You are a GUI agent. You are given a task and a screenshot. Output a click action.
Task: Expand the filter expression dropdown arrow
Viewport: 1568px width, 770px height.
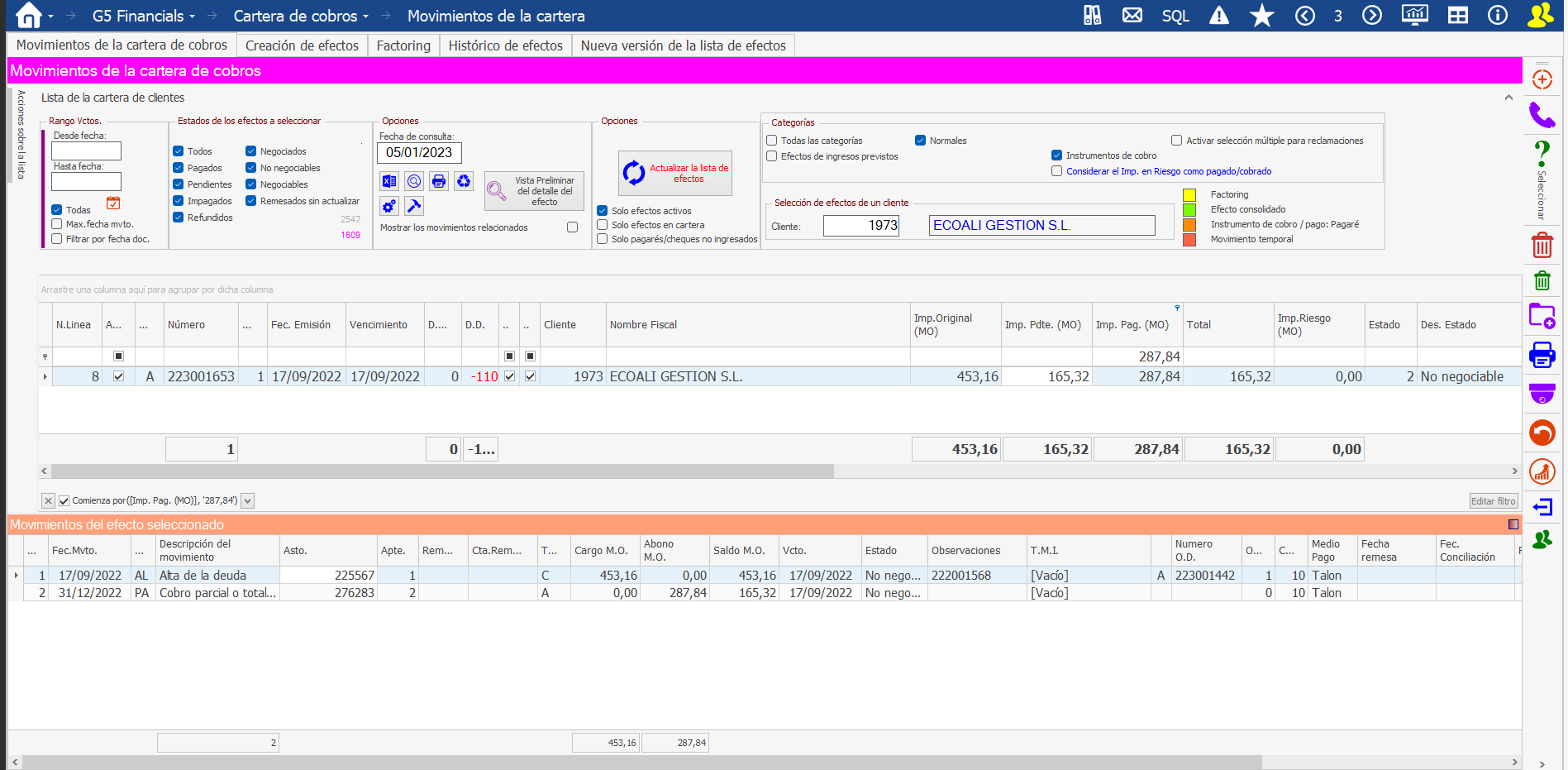click(248, 501)
